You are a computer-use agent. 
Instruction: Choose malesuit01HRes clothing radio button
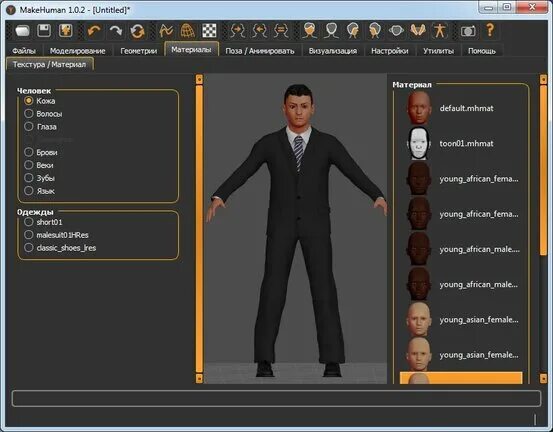[x=29, y=235]
